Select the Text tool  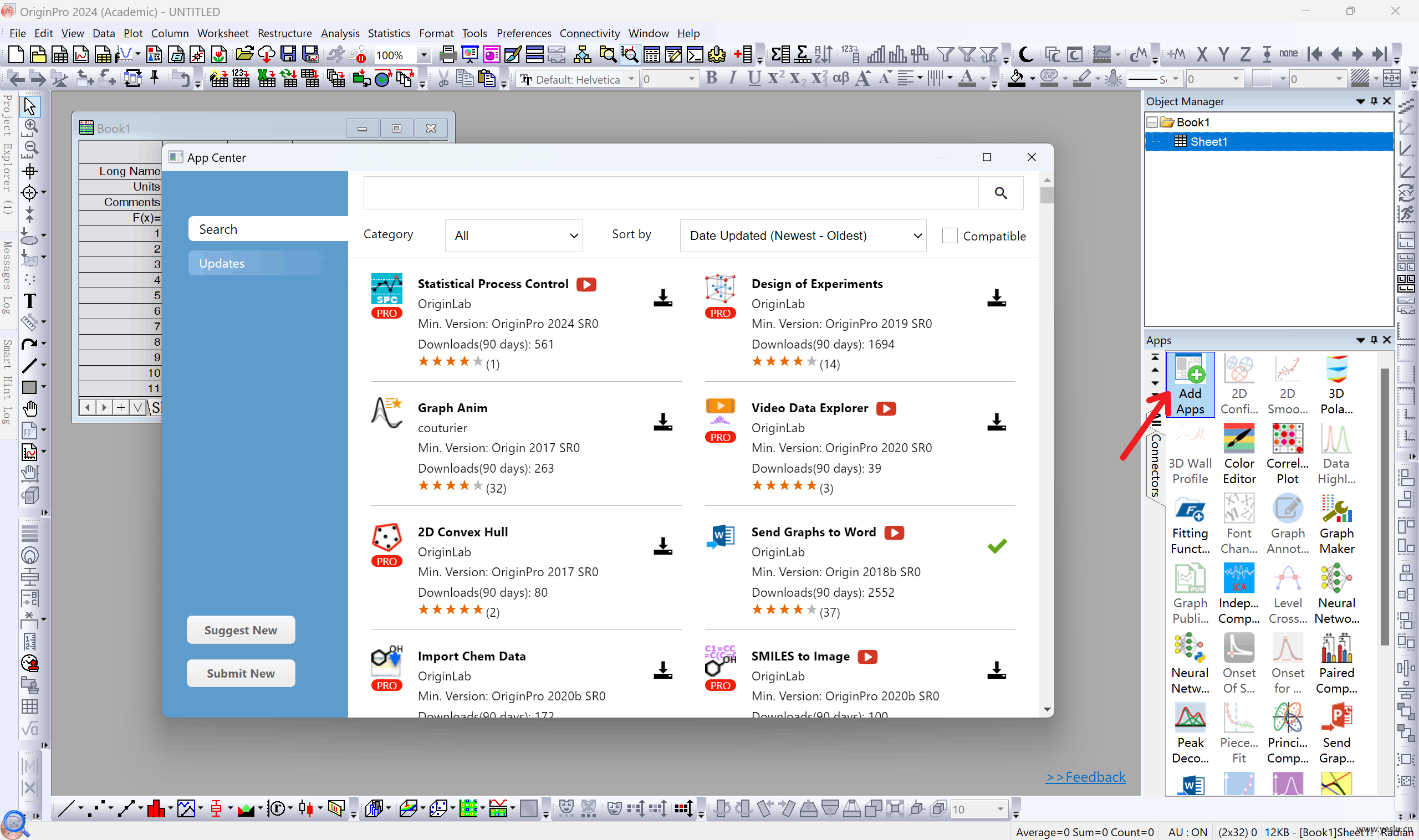point(30,300)
